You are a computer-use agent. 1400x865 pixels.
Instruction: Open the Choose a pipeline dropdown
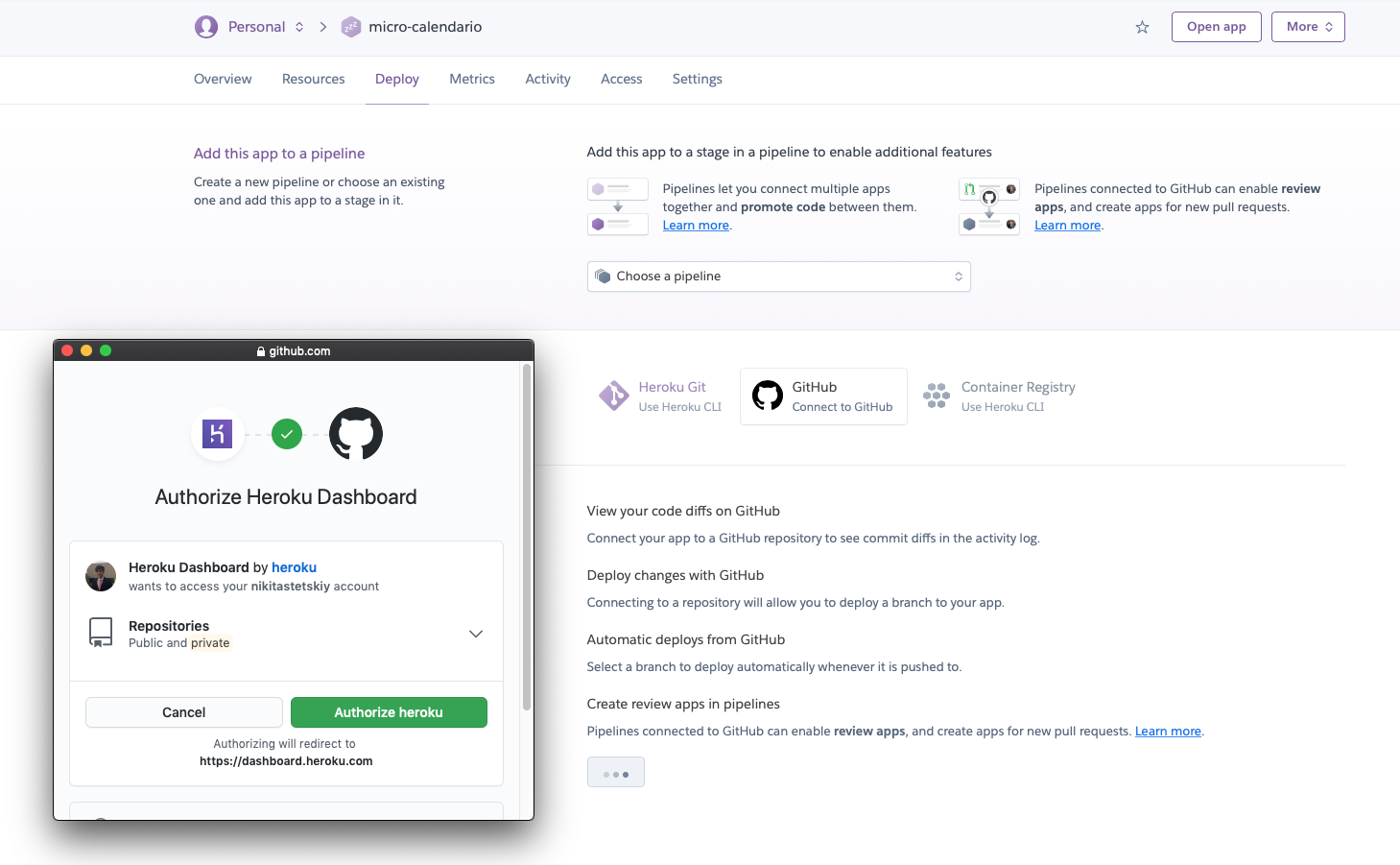coord(779,276)
